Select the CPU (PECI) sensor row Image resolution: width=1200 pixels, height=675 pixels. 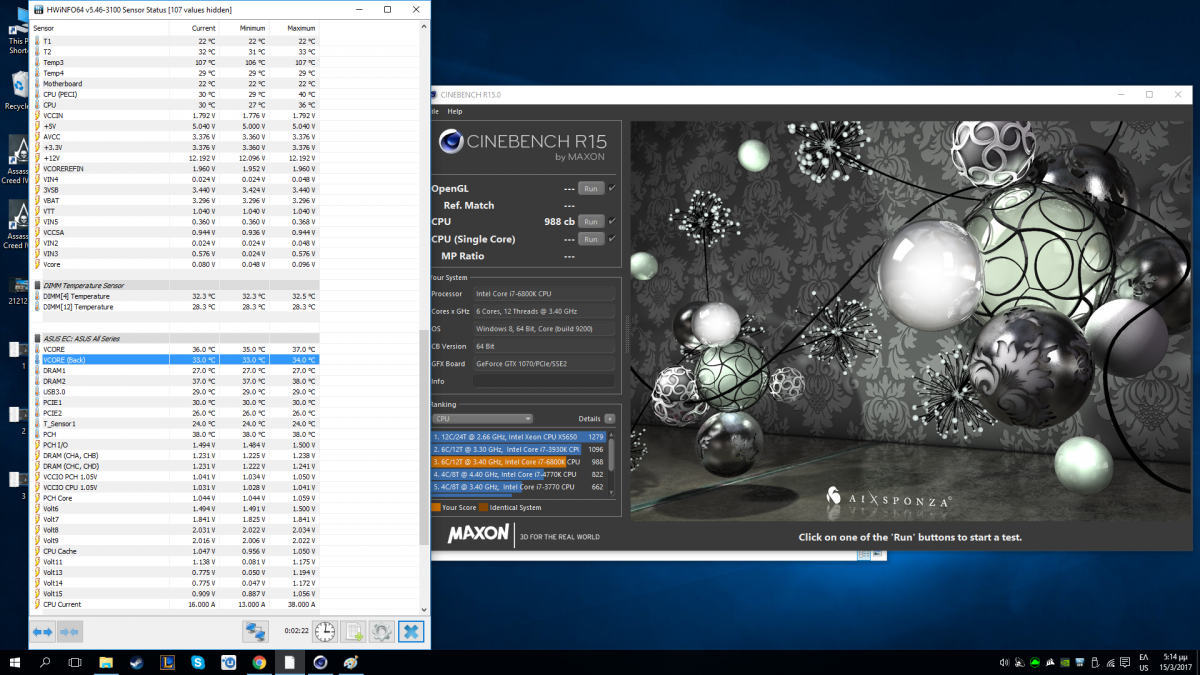(x=175, y=94)
